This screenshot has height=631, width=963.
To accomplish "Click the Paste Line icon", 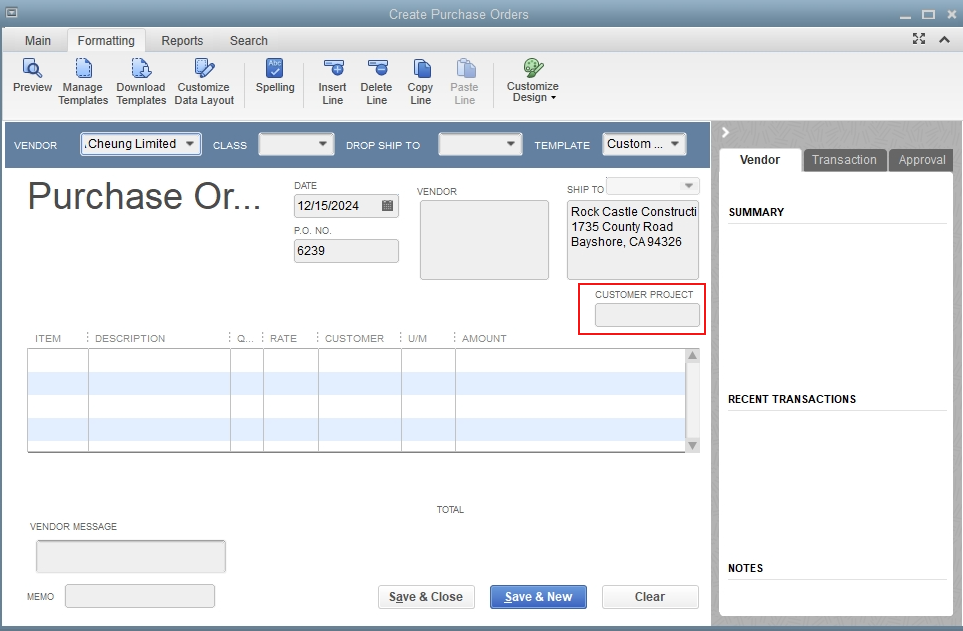I will [464, 80].
